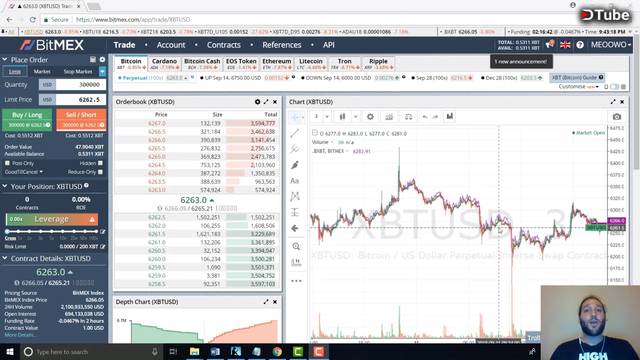The width and height of the screenshot is (640, 360).
Task: Collapse the Your Position section
Action: [5, 186]
